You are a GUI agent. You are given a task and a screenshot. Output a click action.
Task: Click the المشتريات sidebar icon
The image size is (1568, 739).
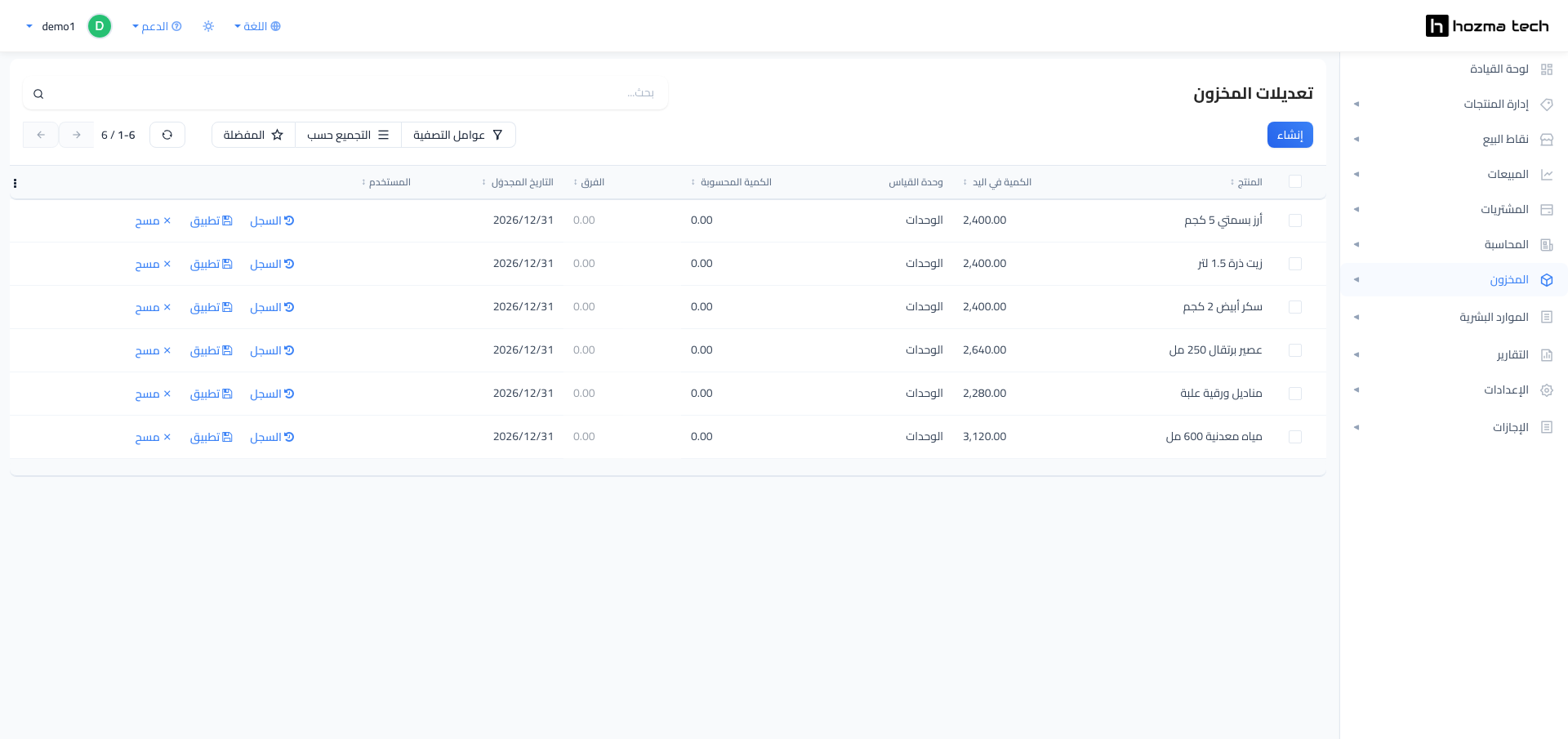tap(1546, 210)
